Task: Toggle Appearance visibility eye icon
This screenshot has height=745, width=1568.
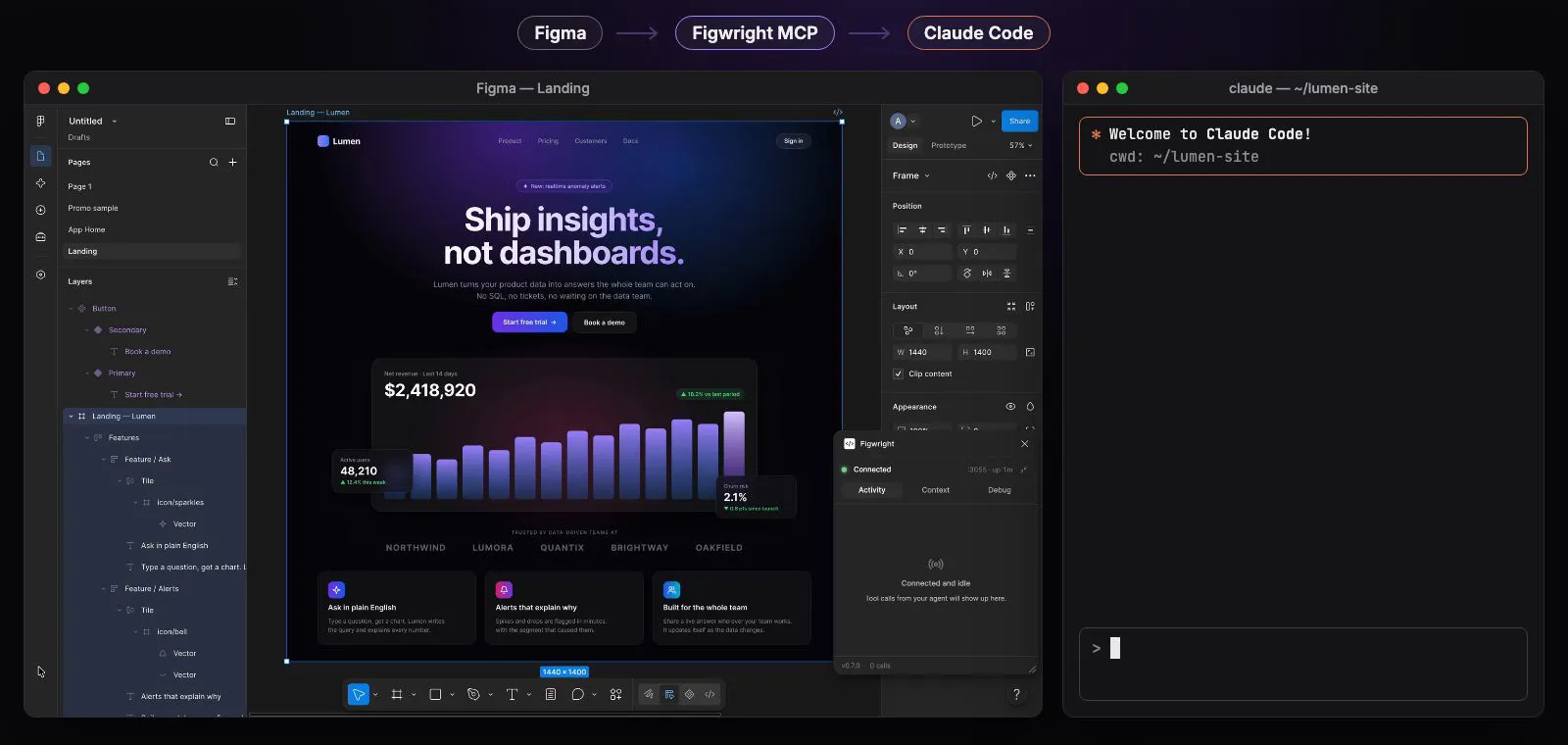Action: point(1010,407)
